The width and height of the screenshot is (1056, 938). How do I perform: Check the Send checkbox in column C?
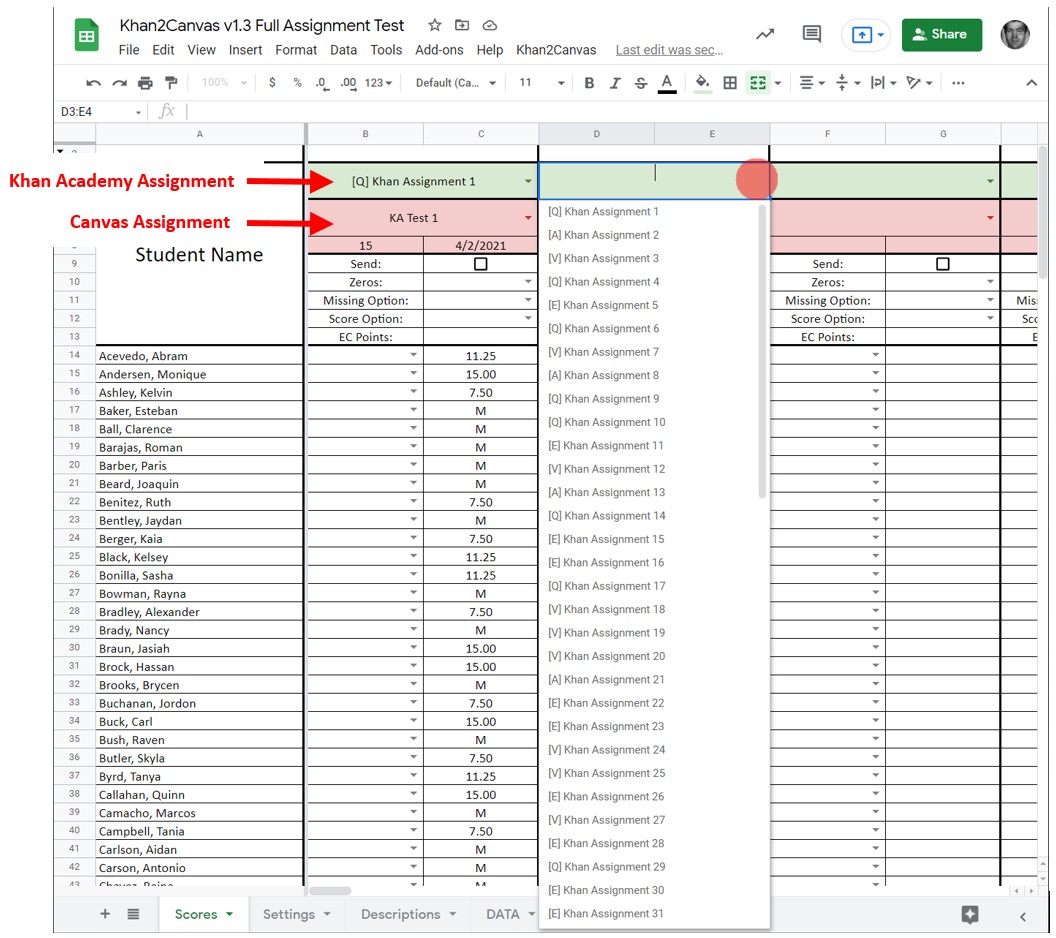point(480,264)
